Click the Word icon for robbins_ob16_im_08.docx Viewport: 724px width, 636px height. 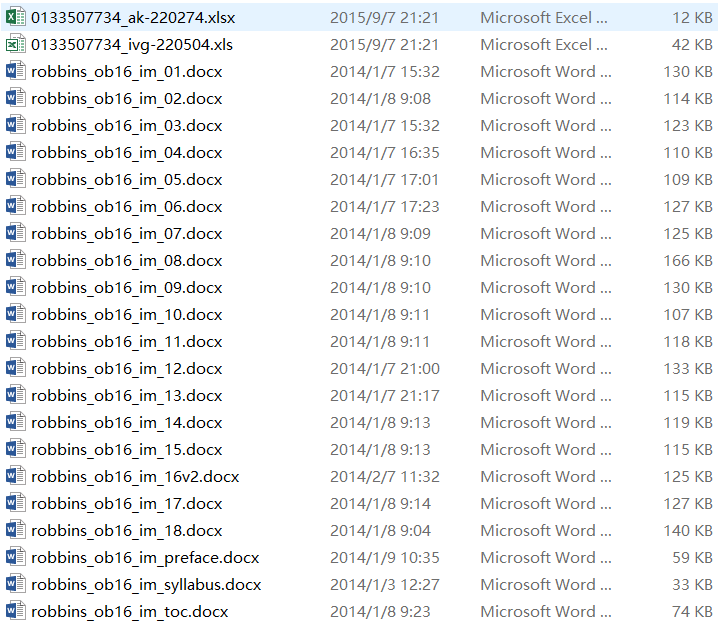(x=15, y=260)
